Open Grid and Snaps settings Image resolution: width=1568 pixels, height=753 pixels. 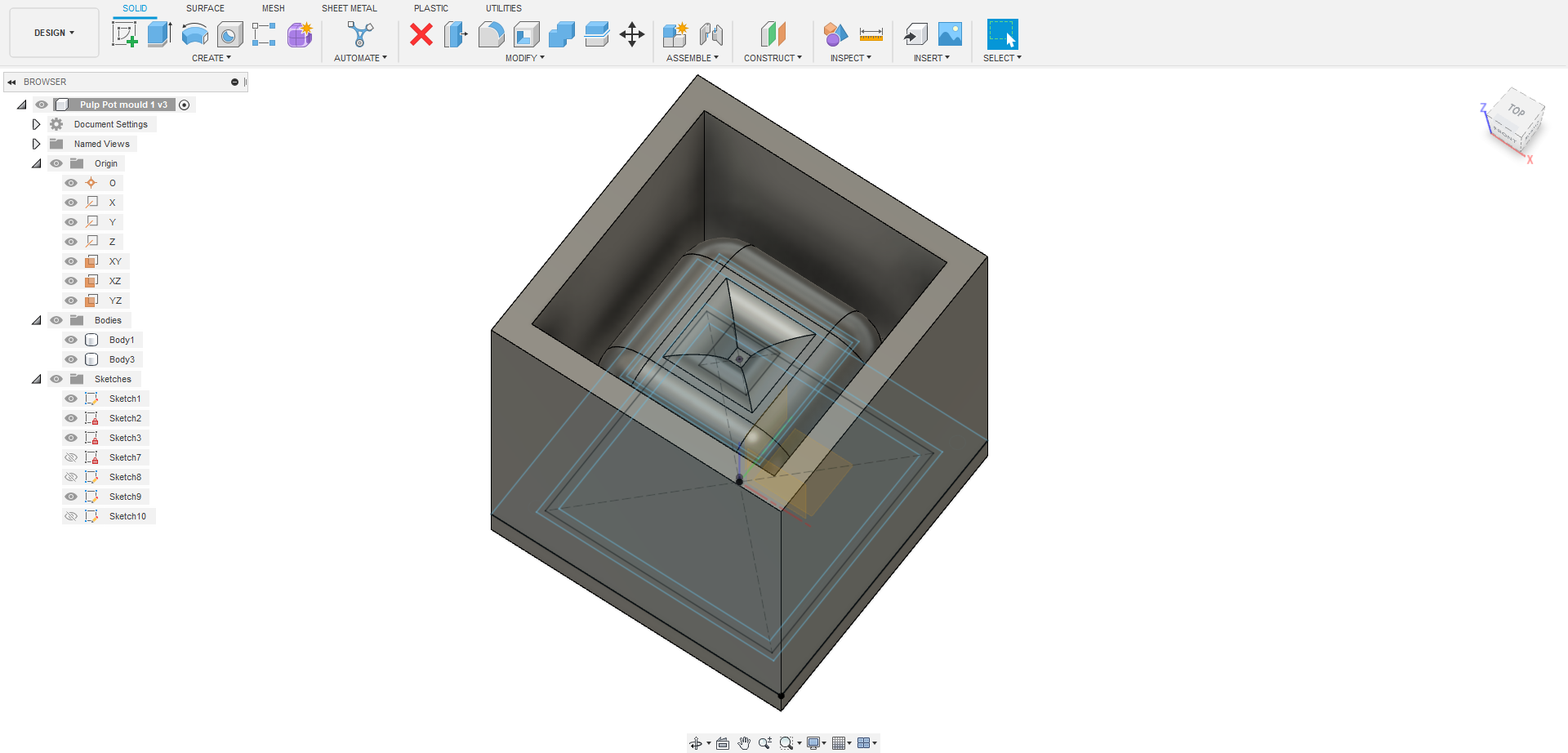(840, 743)
